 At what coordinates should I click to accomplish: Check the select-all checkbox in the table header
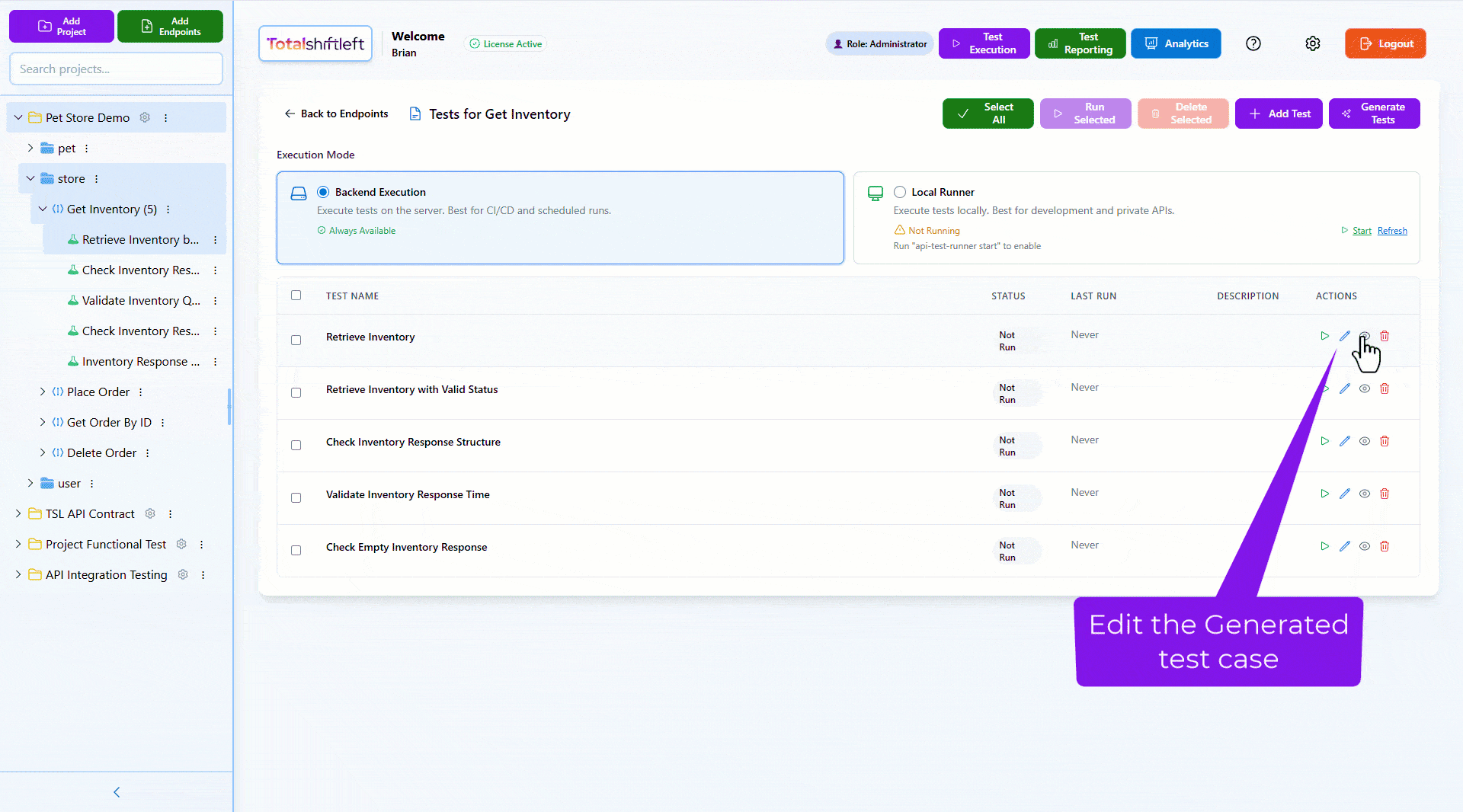click(x=296, y=296)
